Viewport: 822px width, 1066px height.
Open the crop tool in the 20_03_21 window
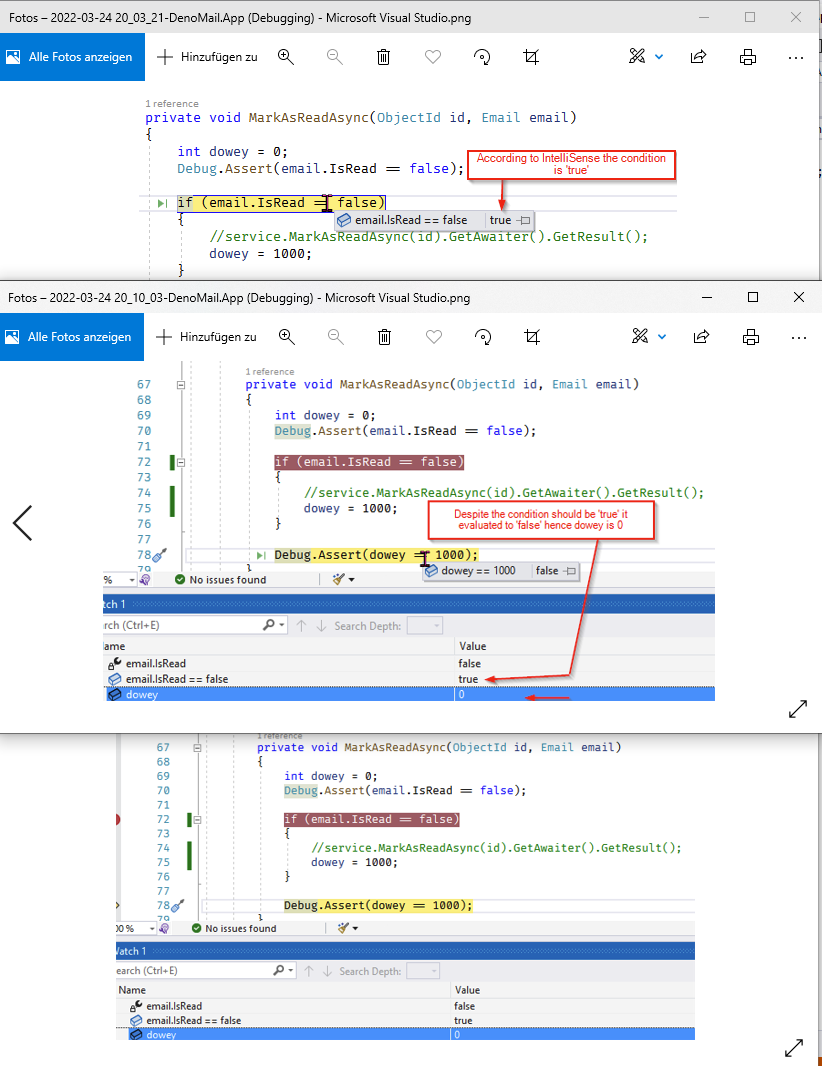pos(531,57)
